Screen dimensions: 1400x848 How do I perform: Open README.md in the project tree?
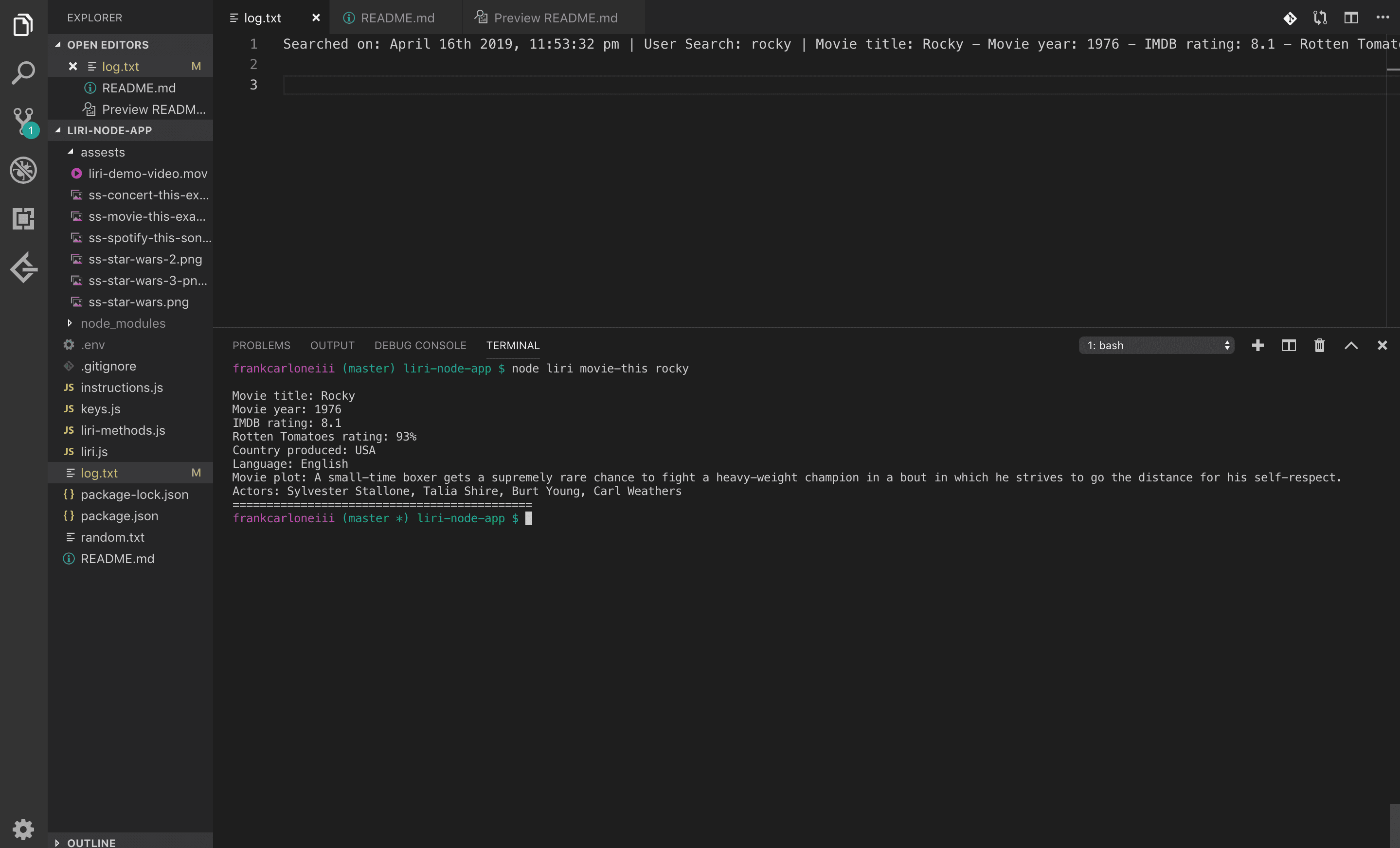[x=131, y=559]
